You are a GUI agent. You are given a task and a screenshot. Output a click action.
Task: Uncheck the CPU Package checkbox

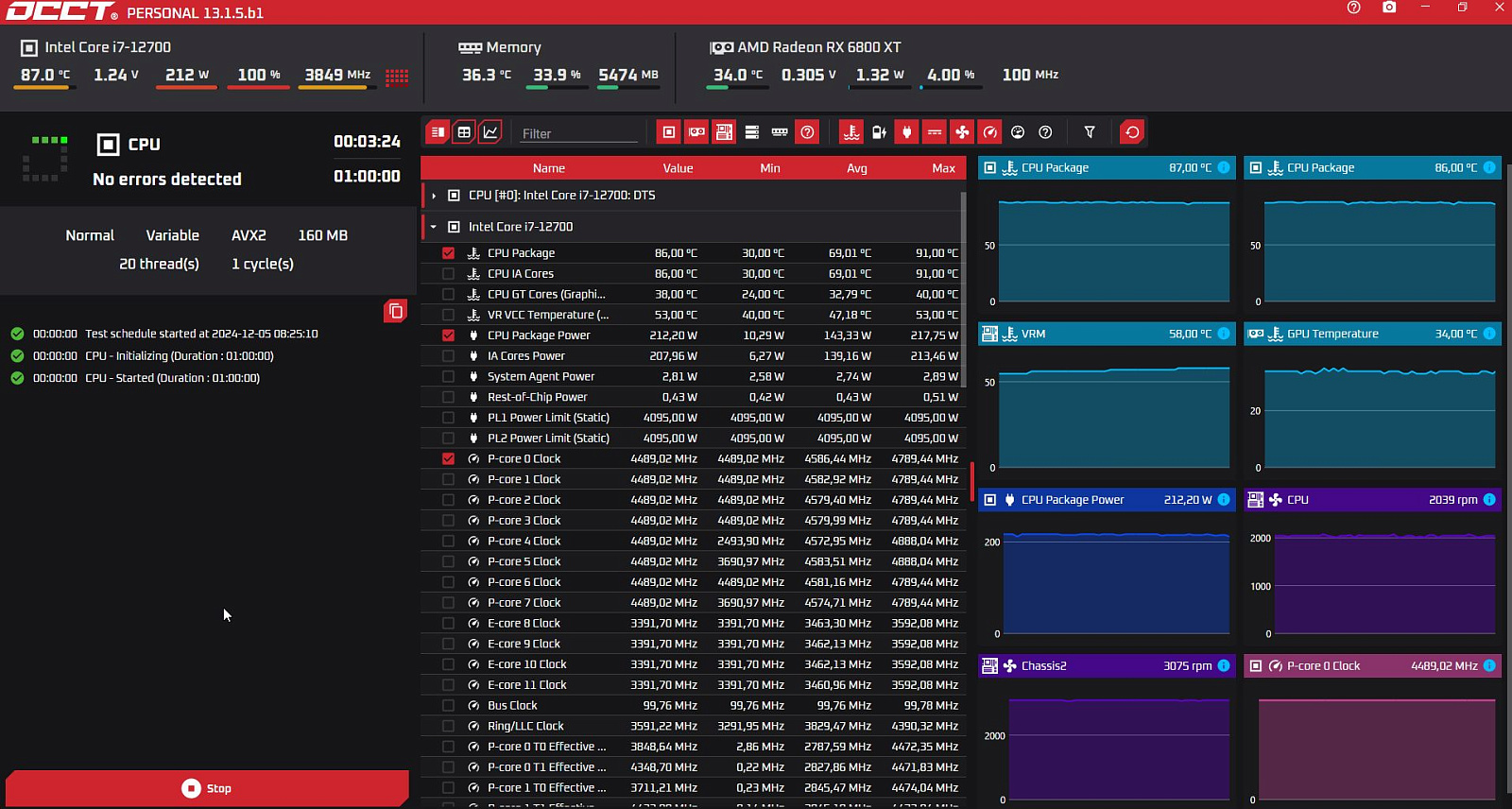point(449,253)
